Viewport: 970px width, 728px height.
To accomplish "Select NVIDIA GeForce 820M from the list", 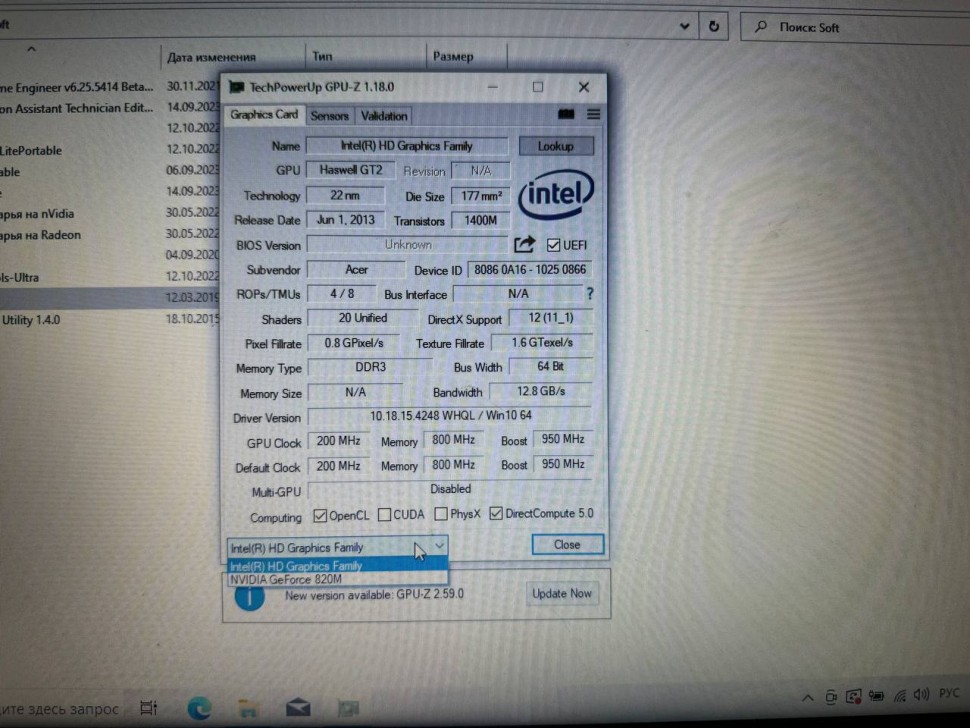I will click(337, 579).
